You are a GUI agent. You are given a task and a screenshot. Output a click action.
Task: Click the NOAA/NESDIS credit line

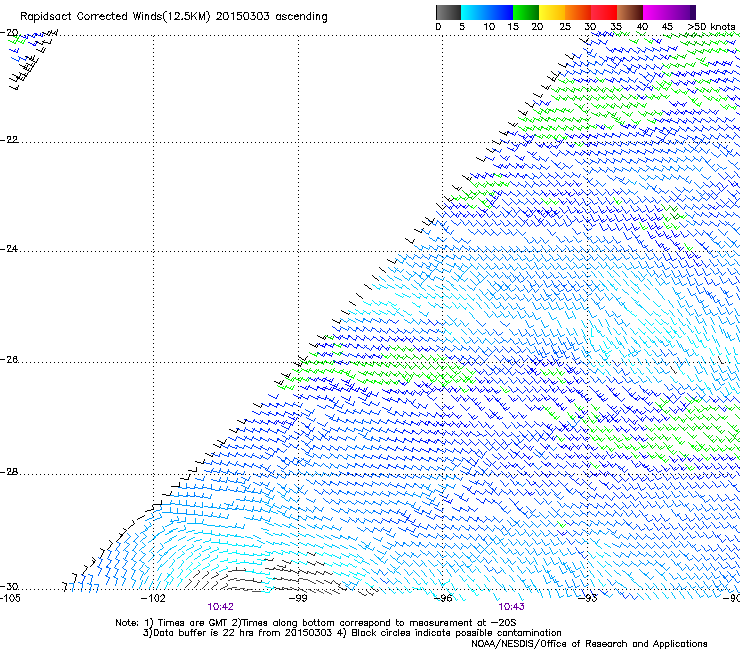pyautogui.click(x=589, y=644)
